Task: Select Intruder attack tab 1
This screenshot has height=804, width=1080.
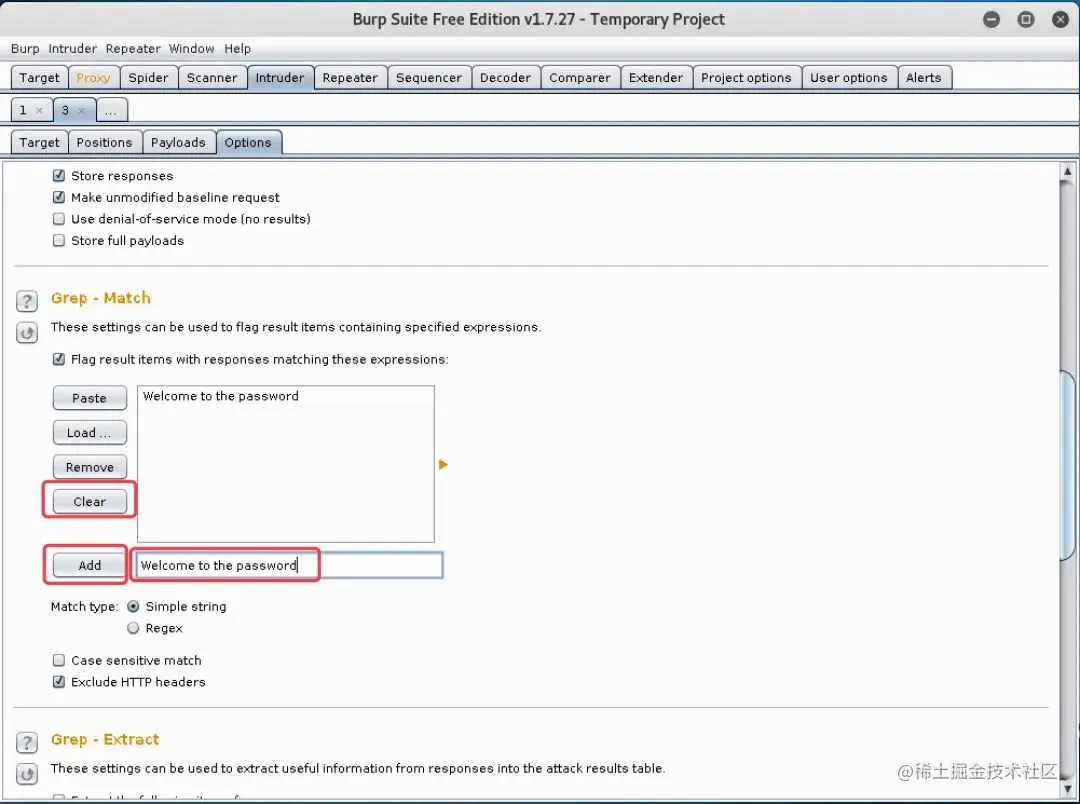Action: [23, 110]
